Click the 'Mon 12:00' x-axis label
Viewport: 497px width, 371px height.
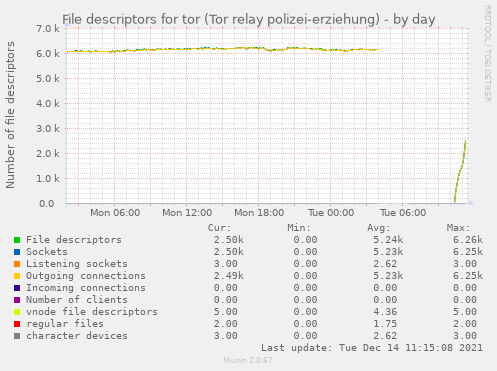click(x=187, y=213)
